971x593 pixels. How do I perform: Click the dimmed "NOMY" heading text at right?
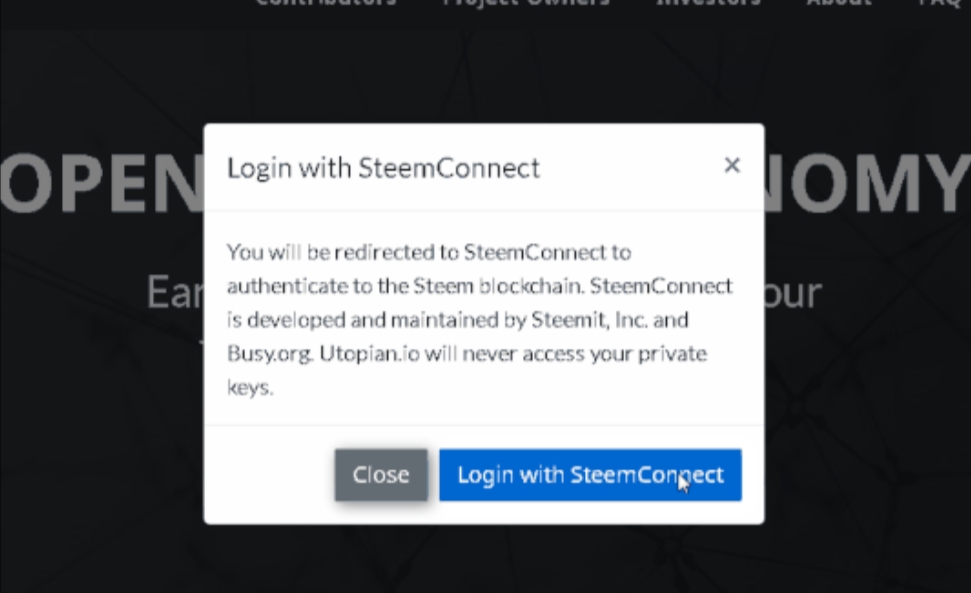coord(868,184)
